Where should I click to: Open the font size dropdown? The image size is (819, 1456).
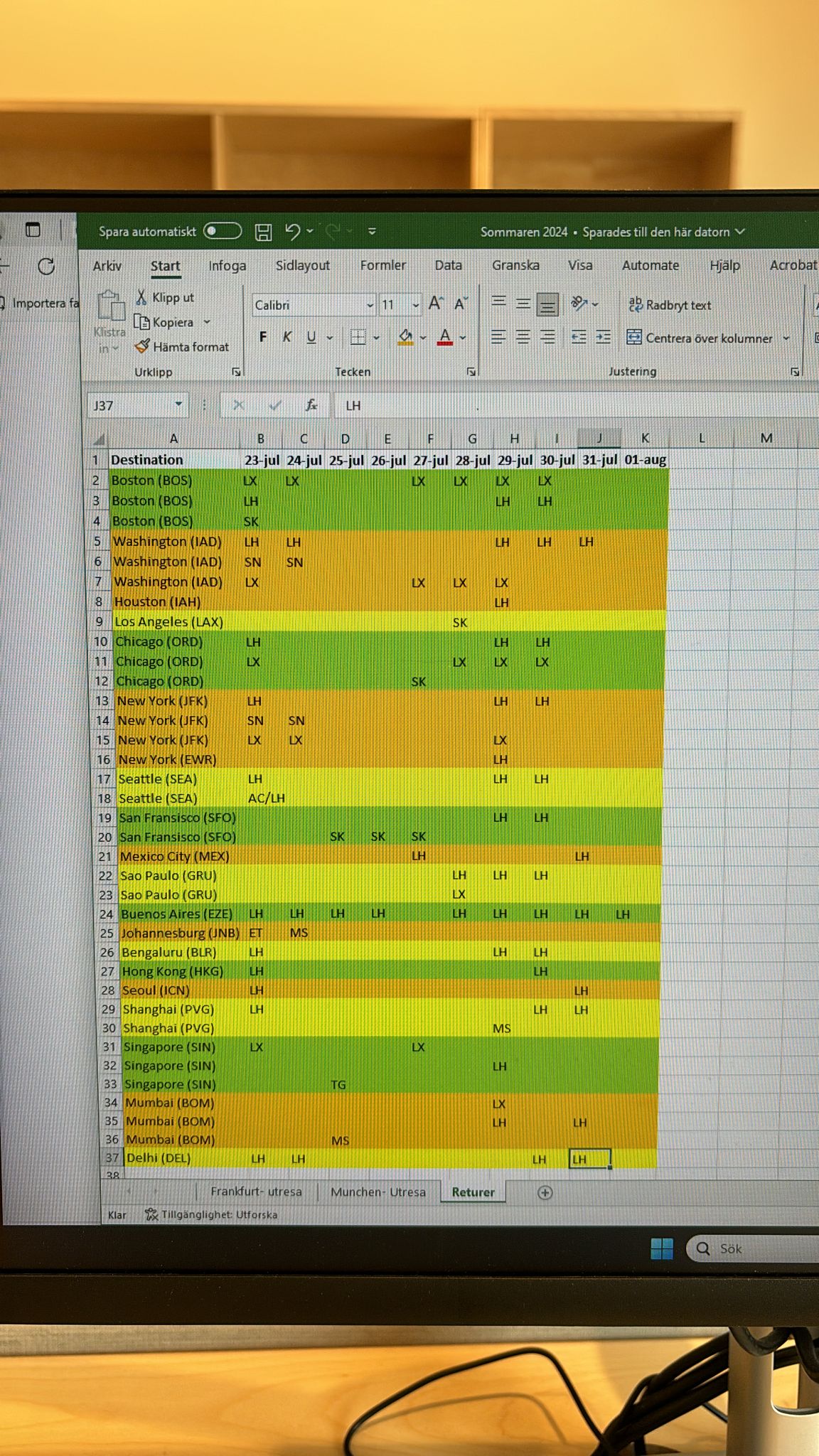pos(416,305)
